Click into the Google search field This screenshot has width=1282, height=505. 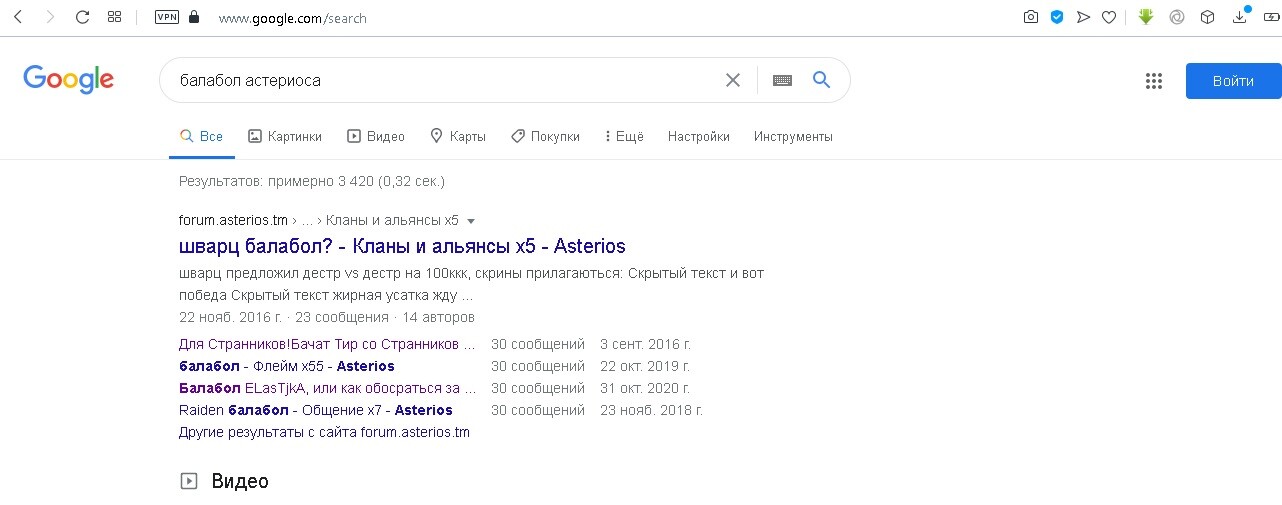pyautogui.click(x=440, y=80)
